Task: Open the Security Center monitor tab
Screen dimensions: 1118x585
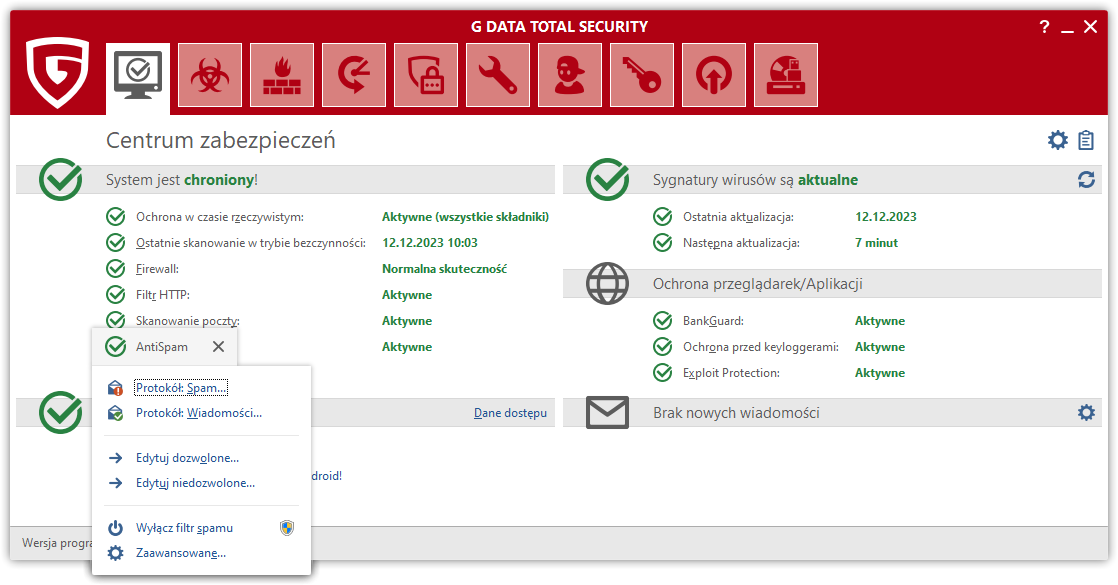Action: click(138, 76)
